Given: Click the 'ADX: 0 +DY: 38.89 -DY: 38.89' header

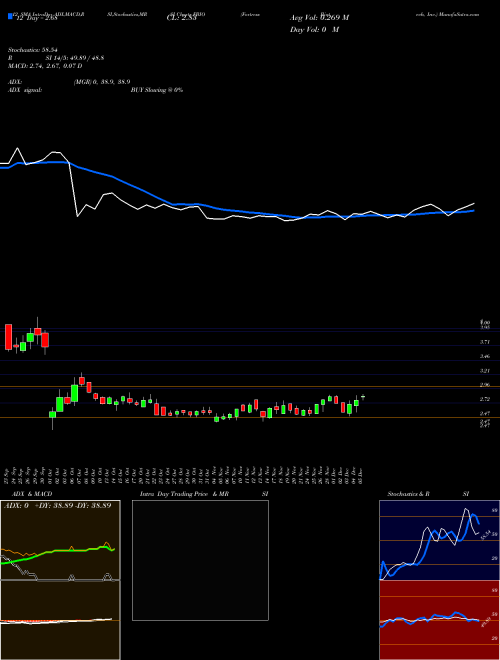Looking at the screenshot, I should [58, 506].
